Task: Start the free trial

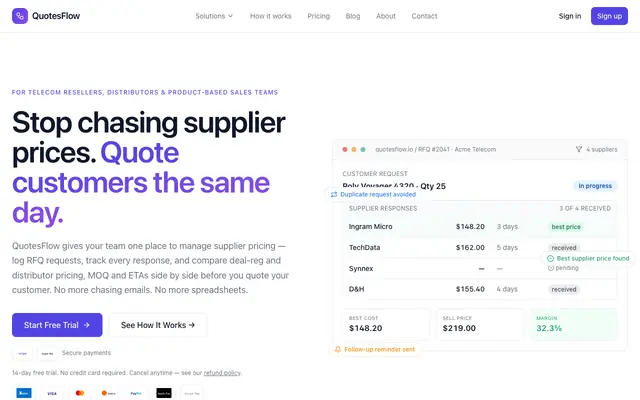Action: 57,325
